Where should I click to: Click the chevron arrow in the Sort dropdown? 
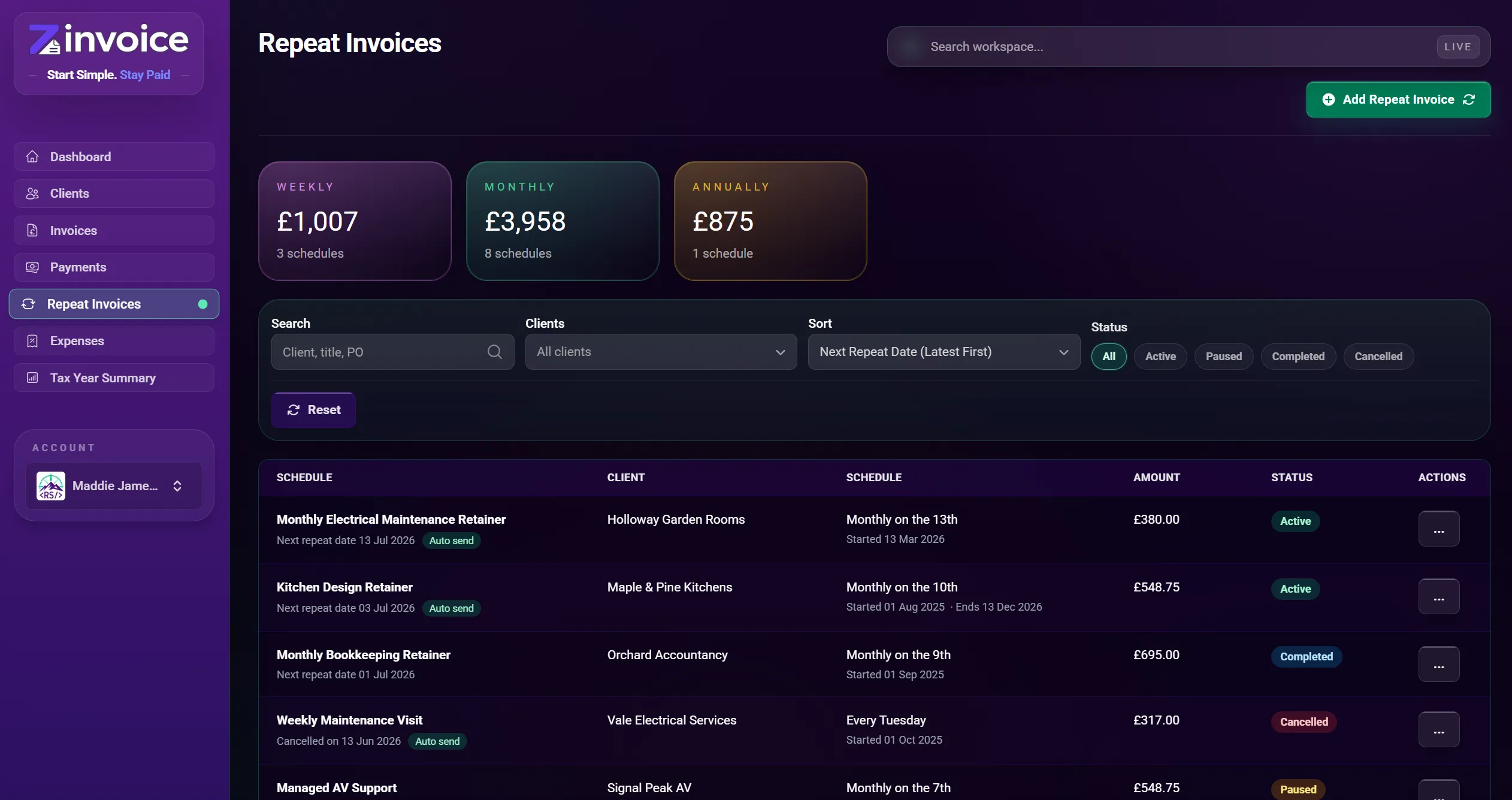[x=1063, y=352]
